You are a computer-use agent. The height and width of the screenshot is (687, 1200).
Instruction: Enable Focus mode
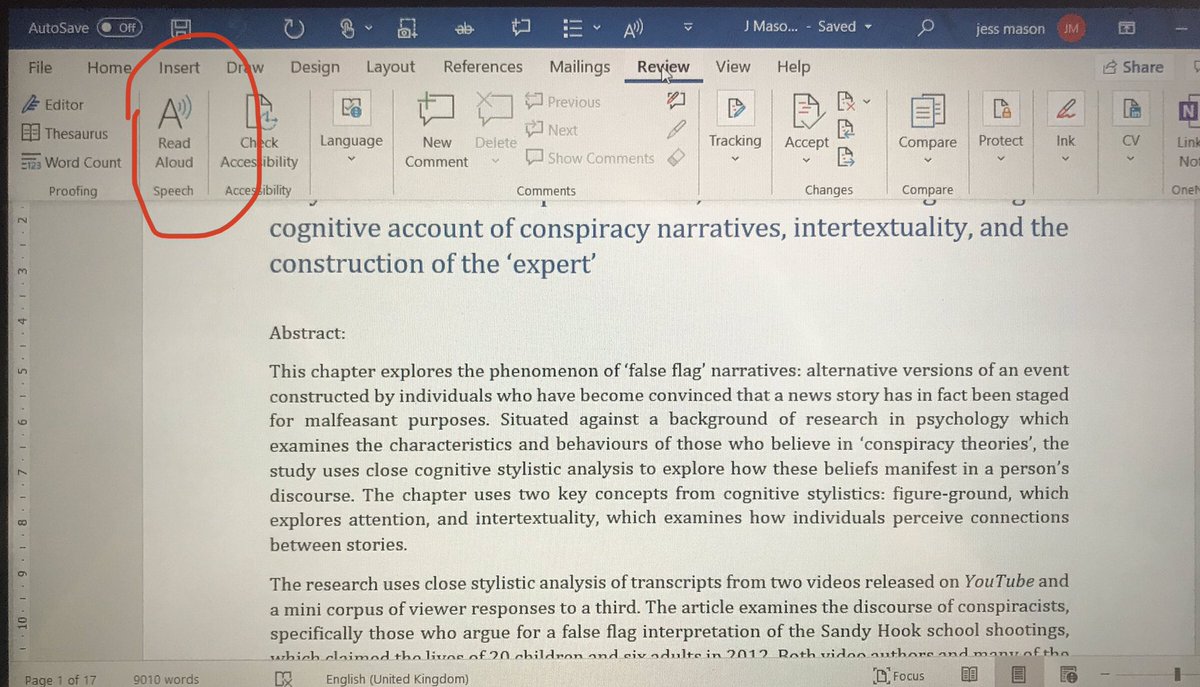898,676
